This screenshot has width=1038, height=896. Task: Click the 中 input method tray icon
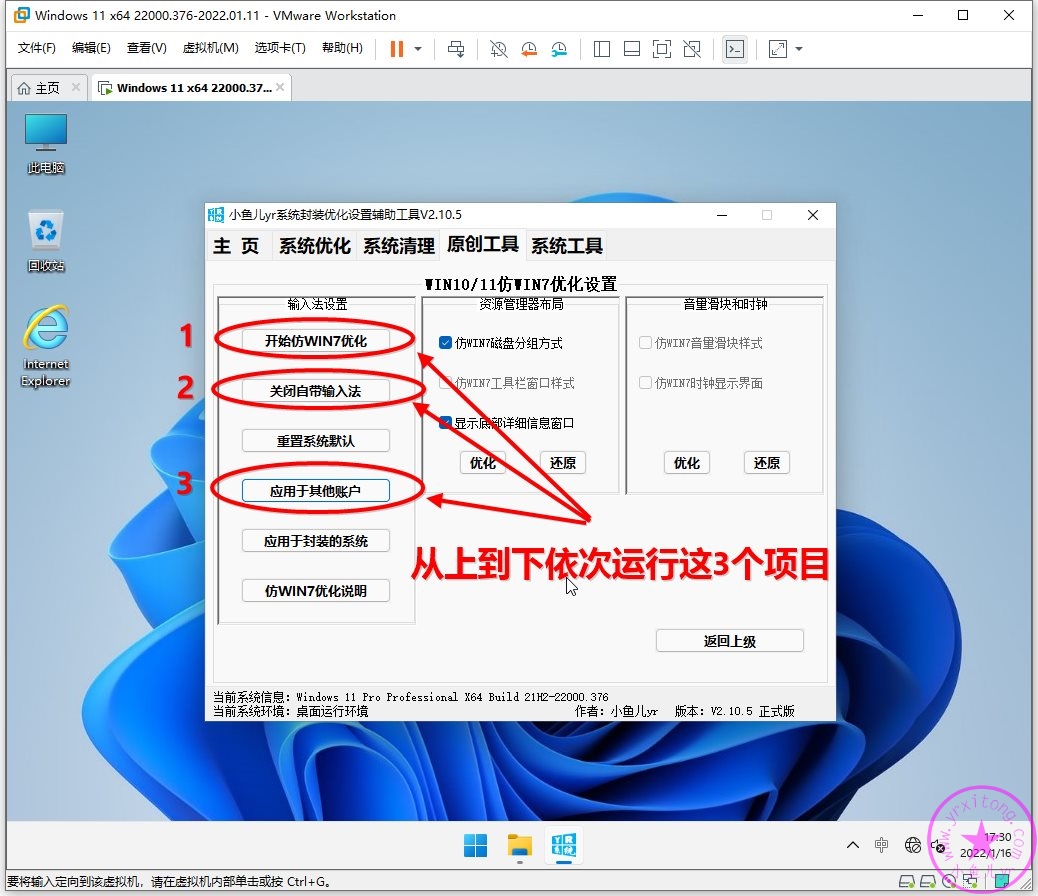pos(881,845)
